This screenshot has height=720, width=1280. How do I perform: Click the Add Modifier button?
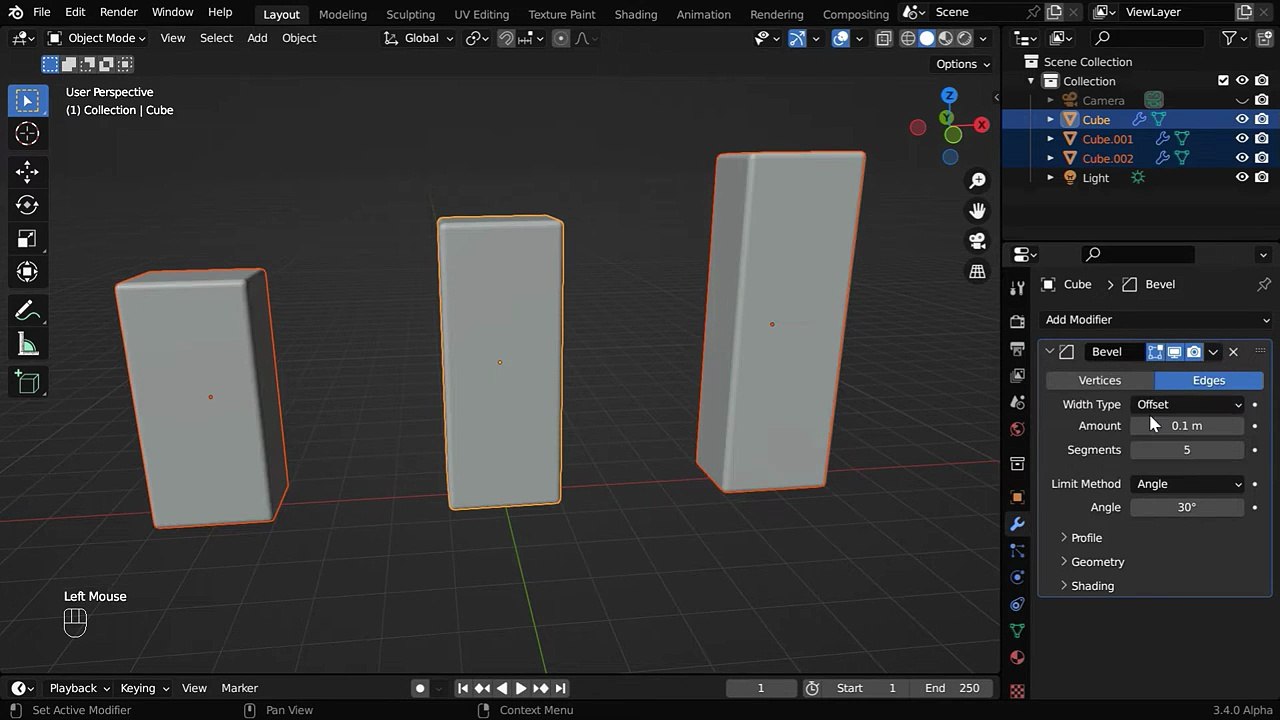coord(1155,320)
